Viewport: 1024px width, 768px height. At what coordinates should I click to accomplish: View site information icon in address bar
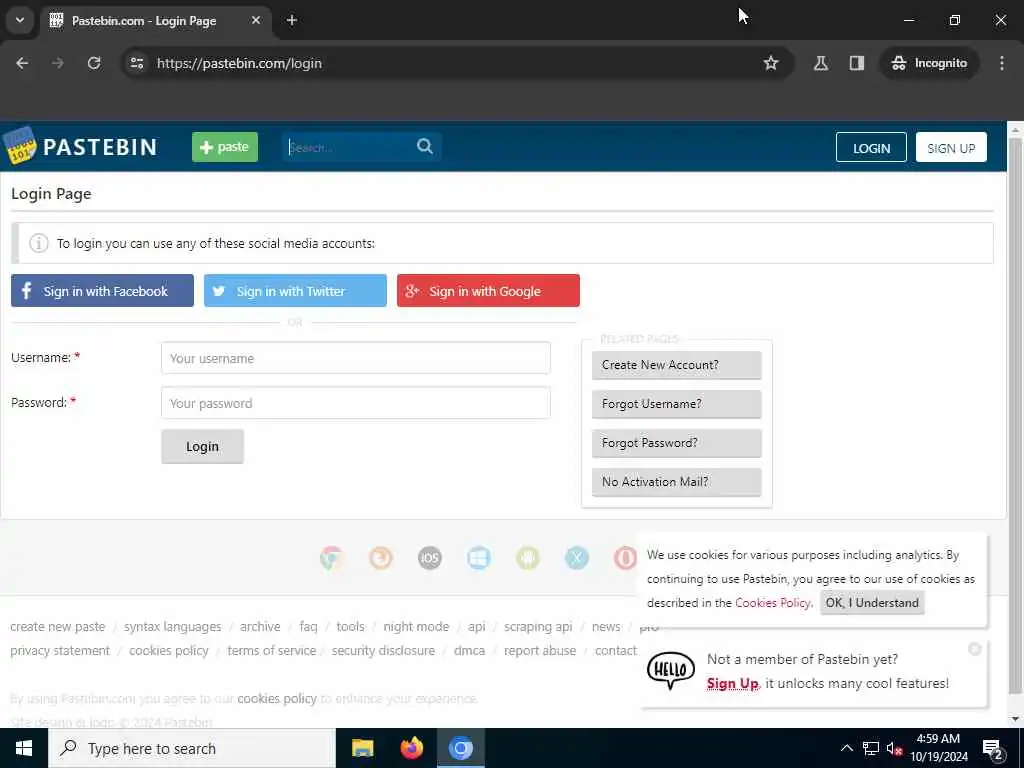137,63
